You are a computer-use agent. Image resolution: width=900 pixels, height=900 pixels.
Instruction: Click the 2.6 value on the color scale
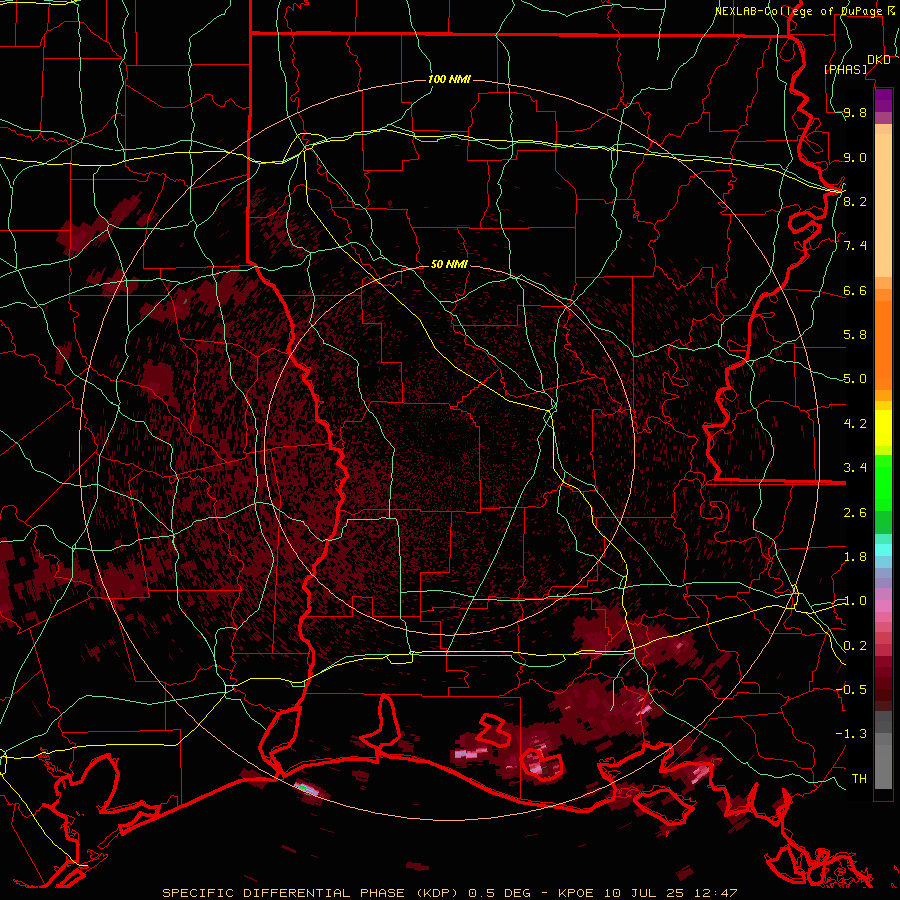pyautogui.click(x=855, y=513)
